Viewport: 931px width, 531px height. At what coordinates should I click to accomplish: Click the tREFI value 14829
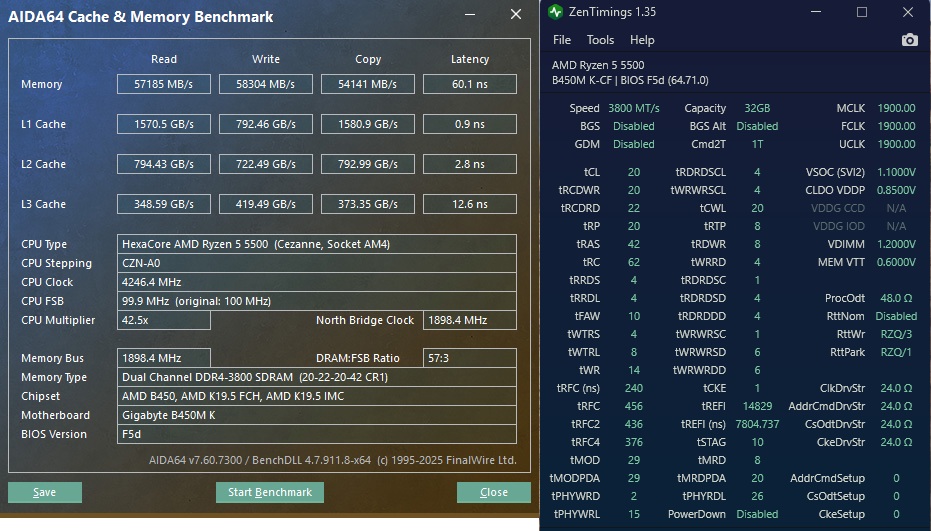coord(757,406)
